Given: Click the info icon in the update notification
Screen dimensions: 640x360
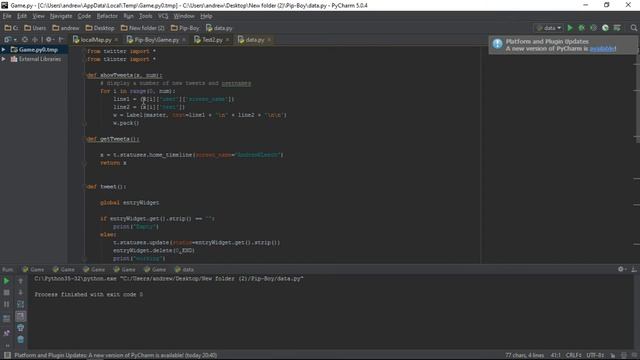Looking at the screenshot, I should 497,44.
